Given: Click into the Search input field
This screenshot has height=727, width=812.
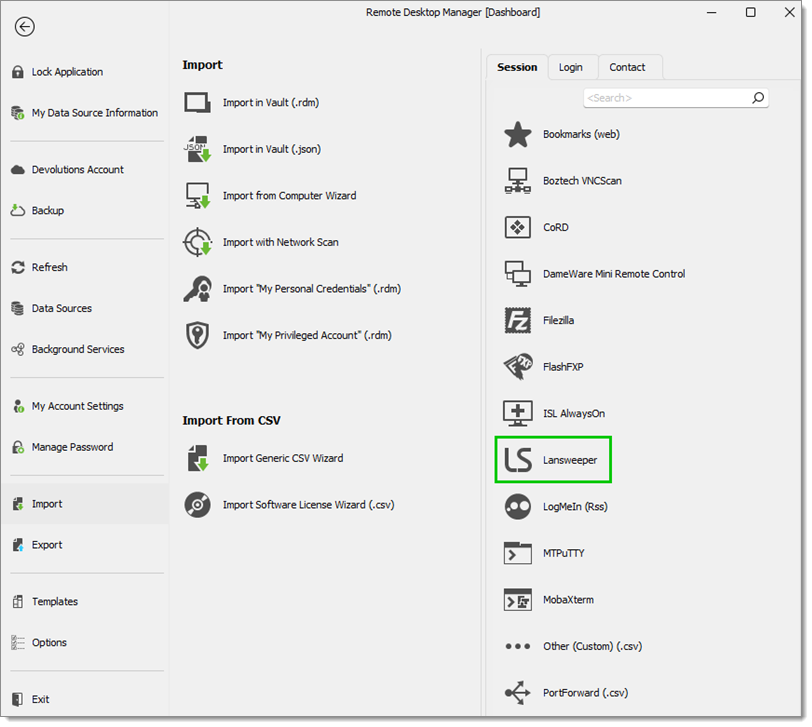Looking at the screenshot, I should [x=668, y=98].
